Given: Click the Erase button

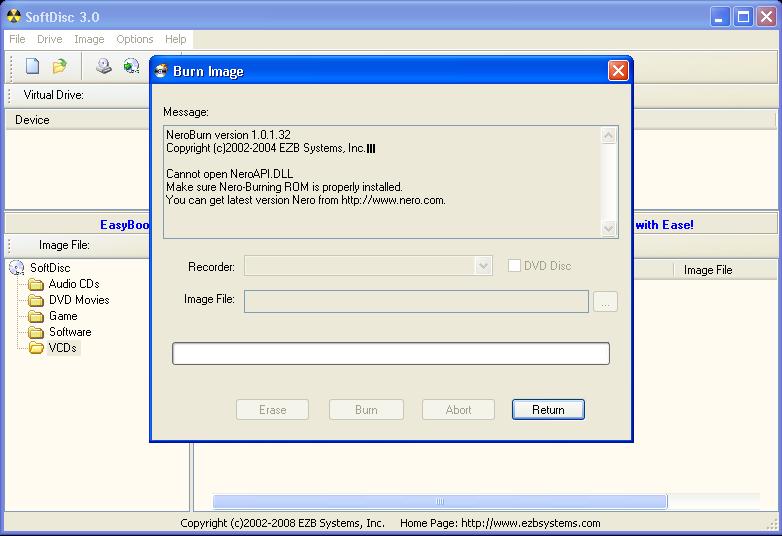Looking at the screenshot, I should pyautogui.click(x=272, y=409).
